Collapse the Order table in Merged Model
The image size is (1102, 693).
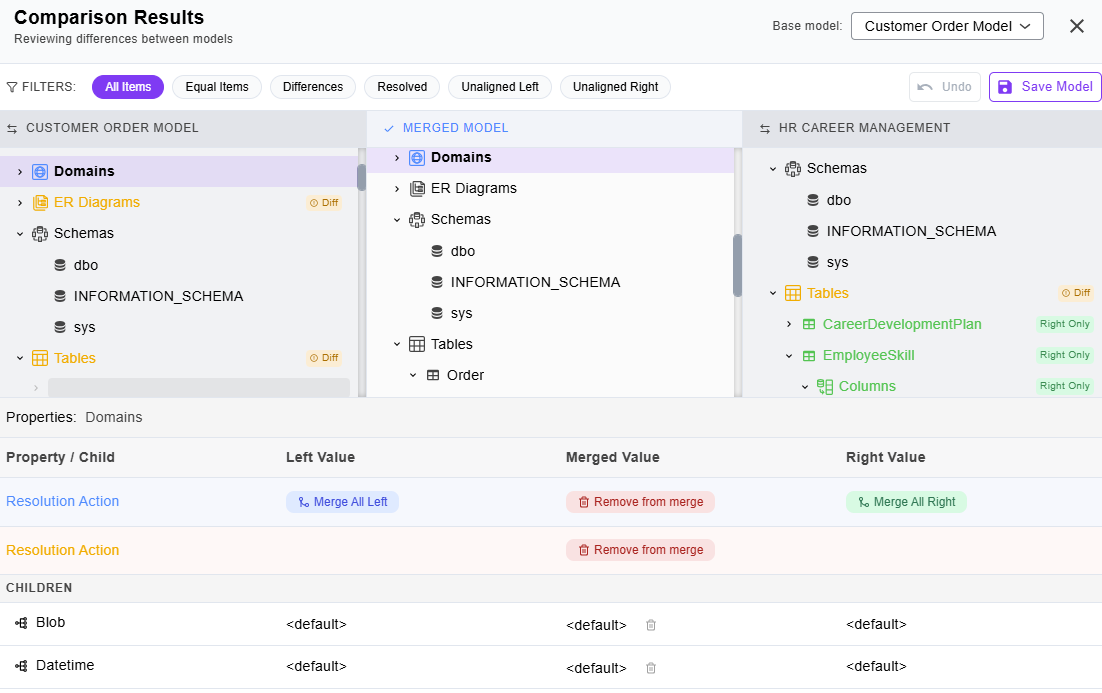click(413, 375)
